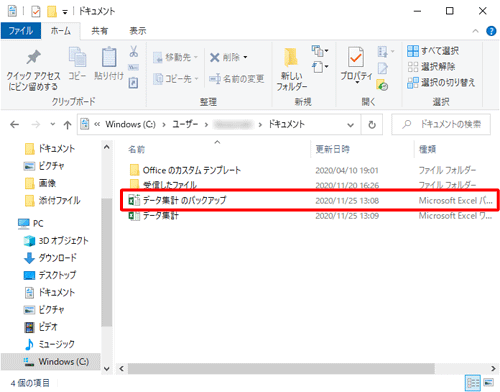
Task: Switch to the View (表示) tab
Action: pyautogui.click(x=138, y=31)
